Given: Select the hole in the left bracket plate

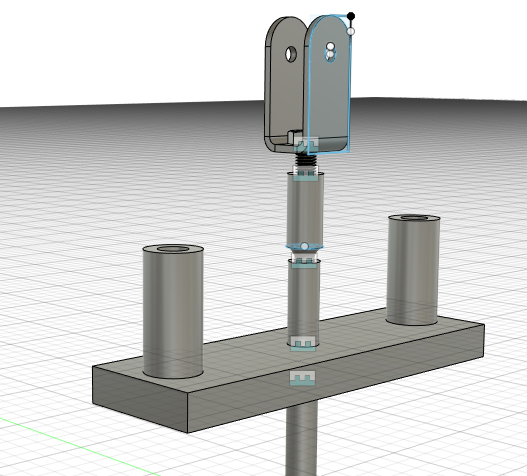Looking at the screenshot, I should pyautogui.click(x=291, y=54).
